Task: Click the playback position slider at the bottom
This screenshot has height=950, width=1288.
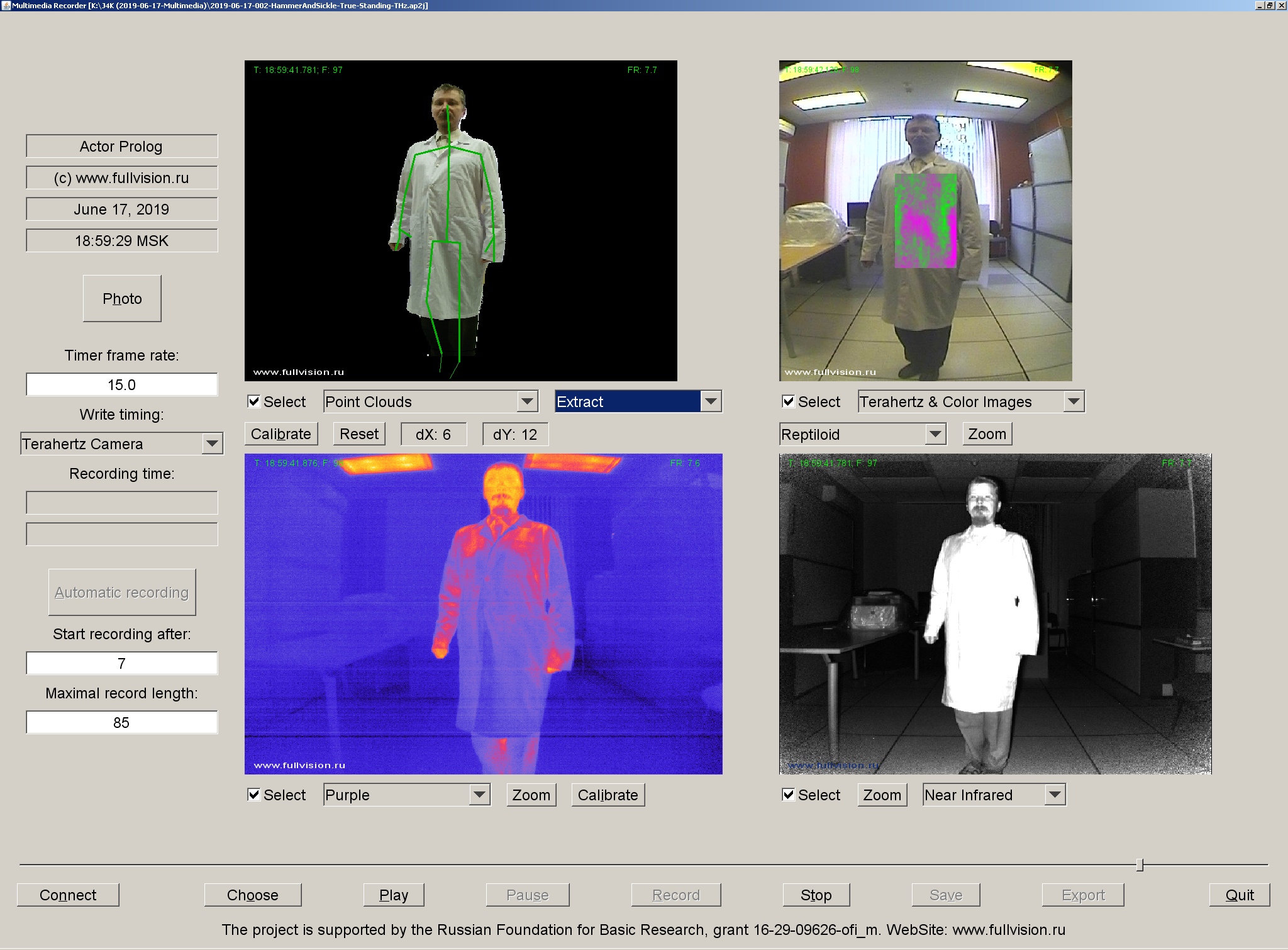Action: point(1140,864)
